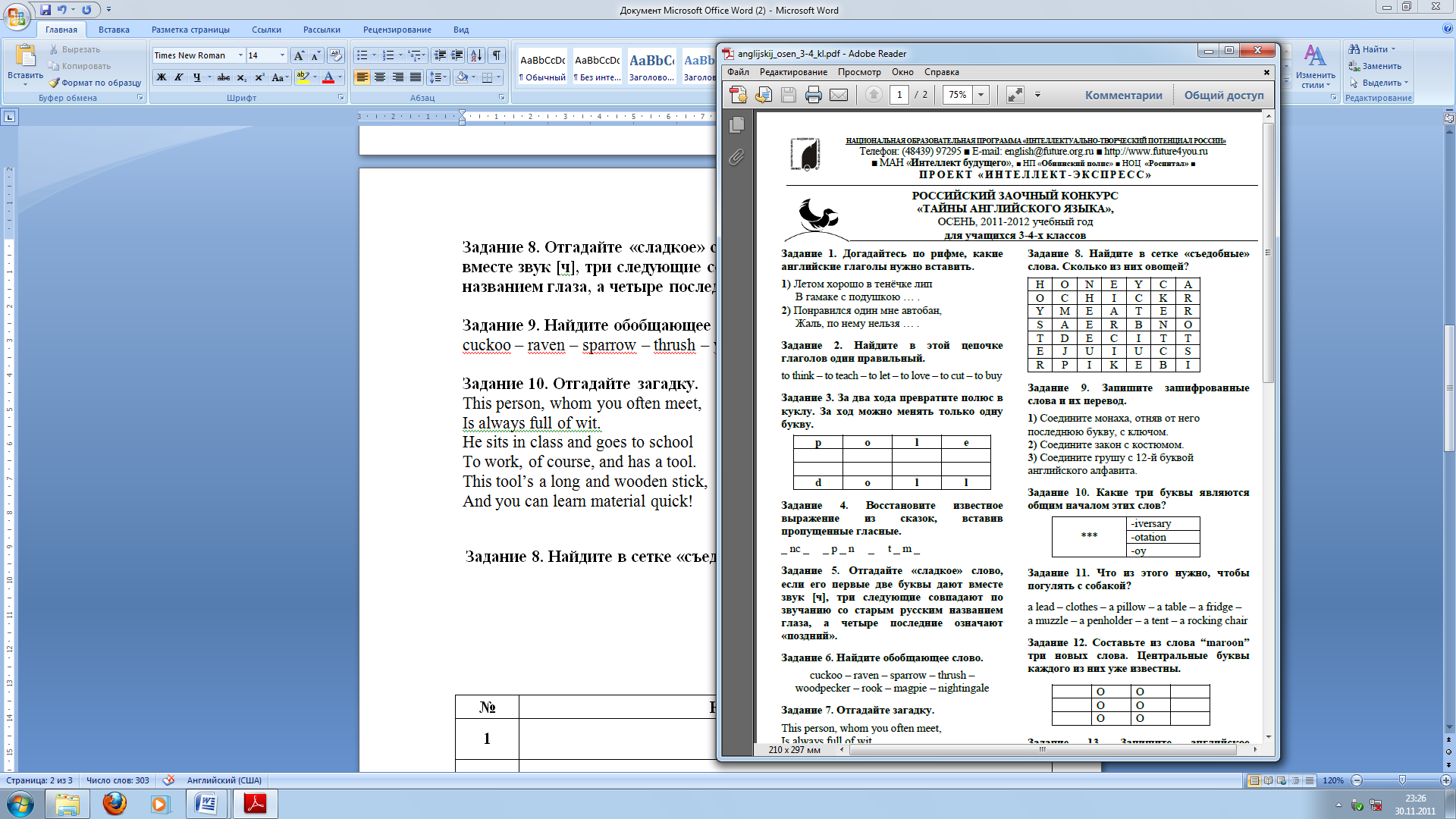
Task: Toggle paragraph marks display ¶
Action: pos(497,55)
